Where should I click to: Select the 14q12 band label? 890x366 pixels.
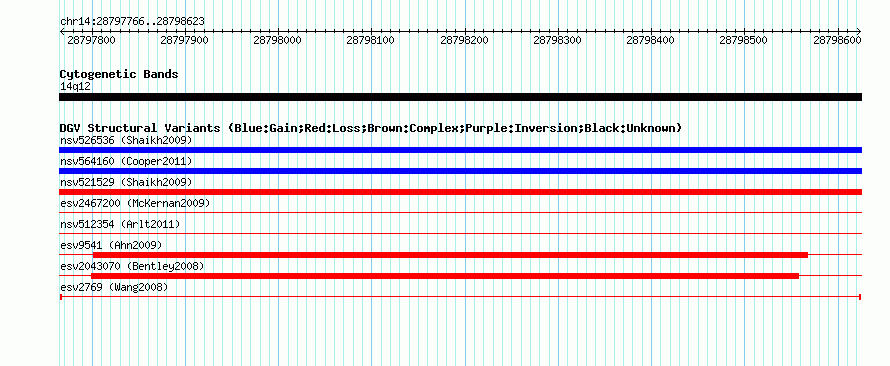(75, 86)
